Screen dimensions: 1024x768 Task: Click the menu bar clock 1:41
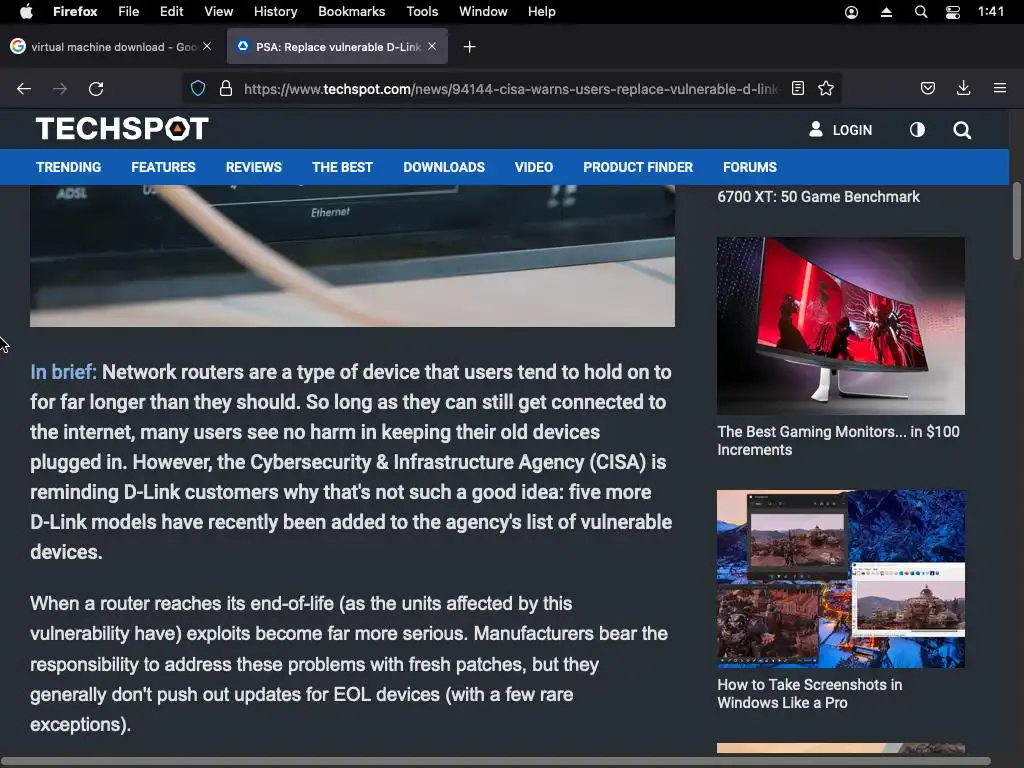pos(991,11)
